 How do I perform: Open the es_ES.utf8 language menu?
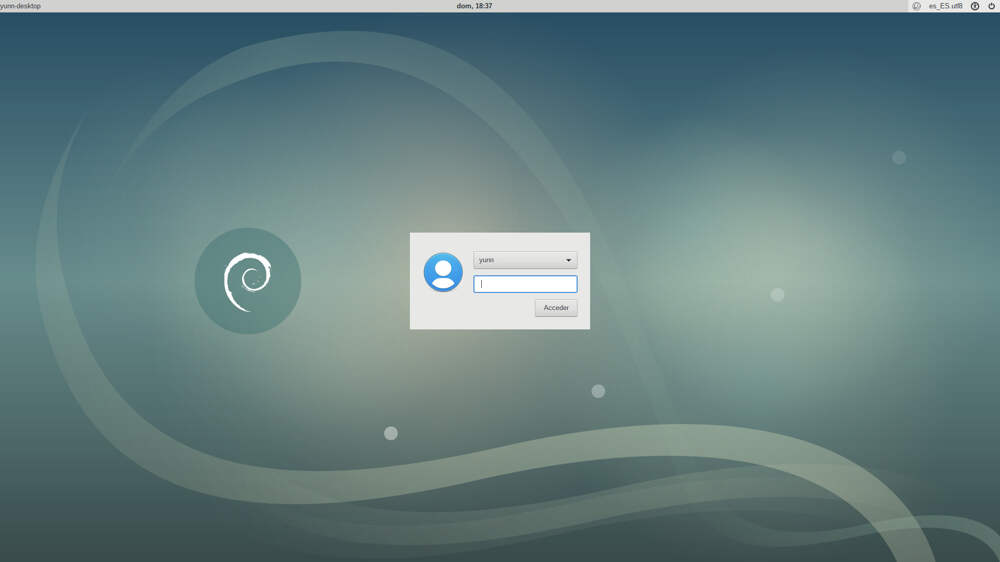pos(945,6)
